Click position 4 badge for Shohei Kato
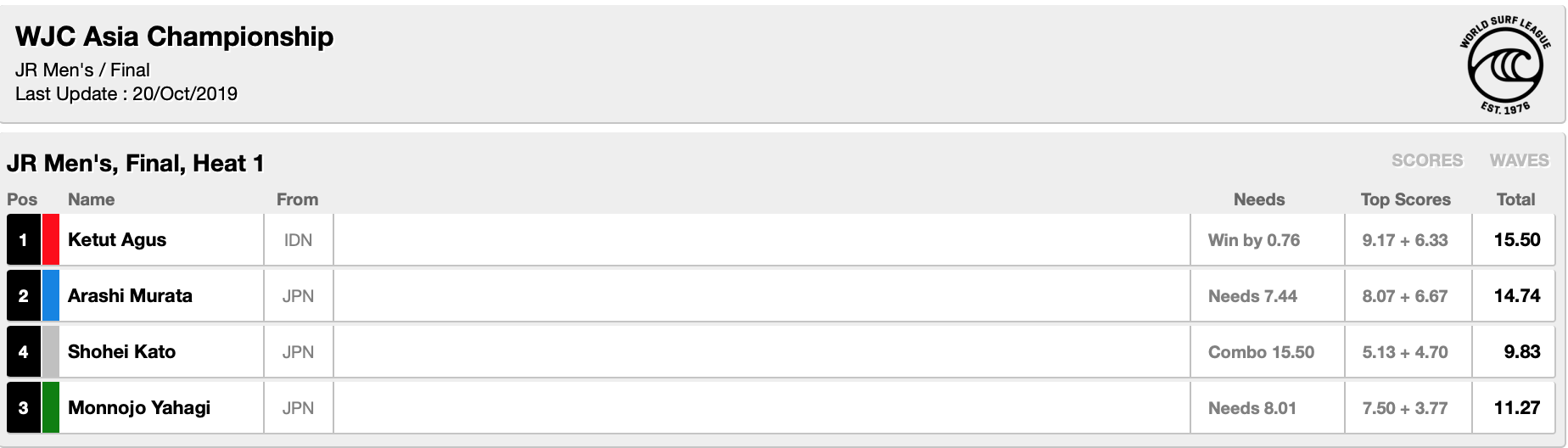This screenshot has width=1568, height=448. point(23,352)
